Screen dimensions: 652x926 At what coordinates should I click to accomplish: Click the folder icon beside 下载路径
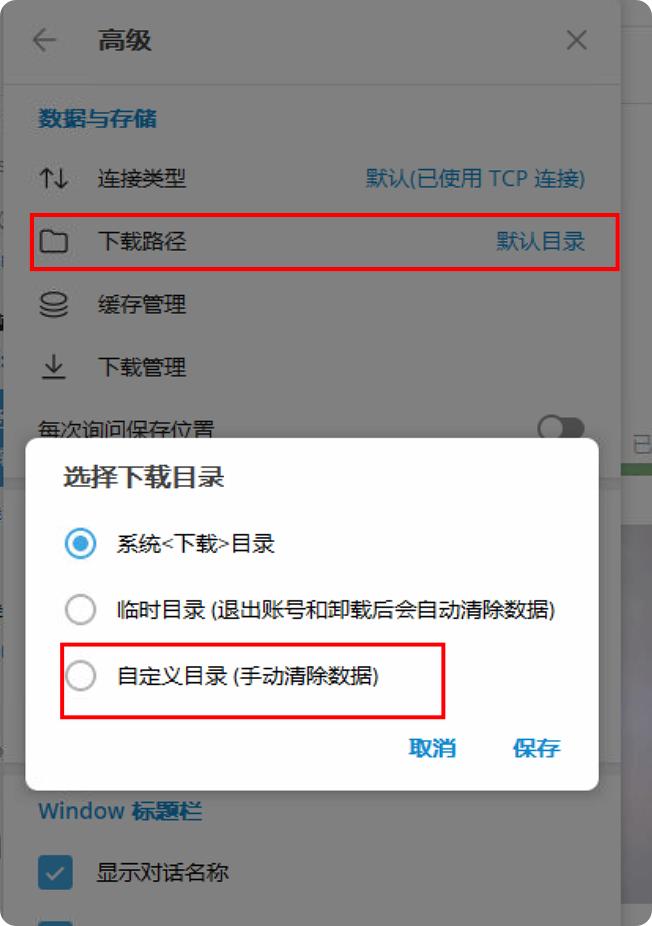pos(54,242)
